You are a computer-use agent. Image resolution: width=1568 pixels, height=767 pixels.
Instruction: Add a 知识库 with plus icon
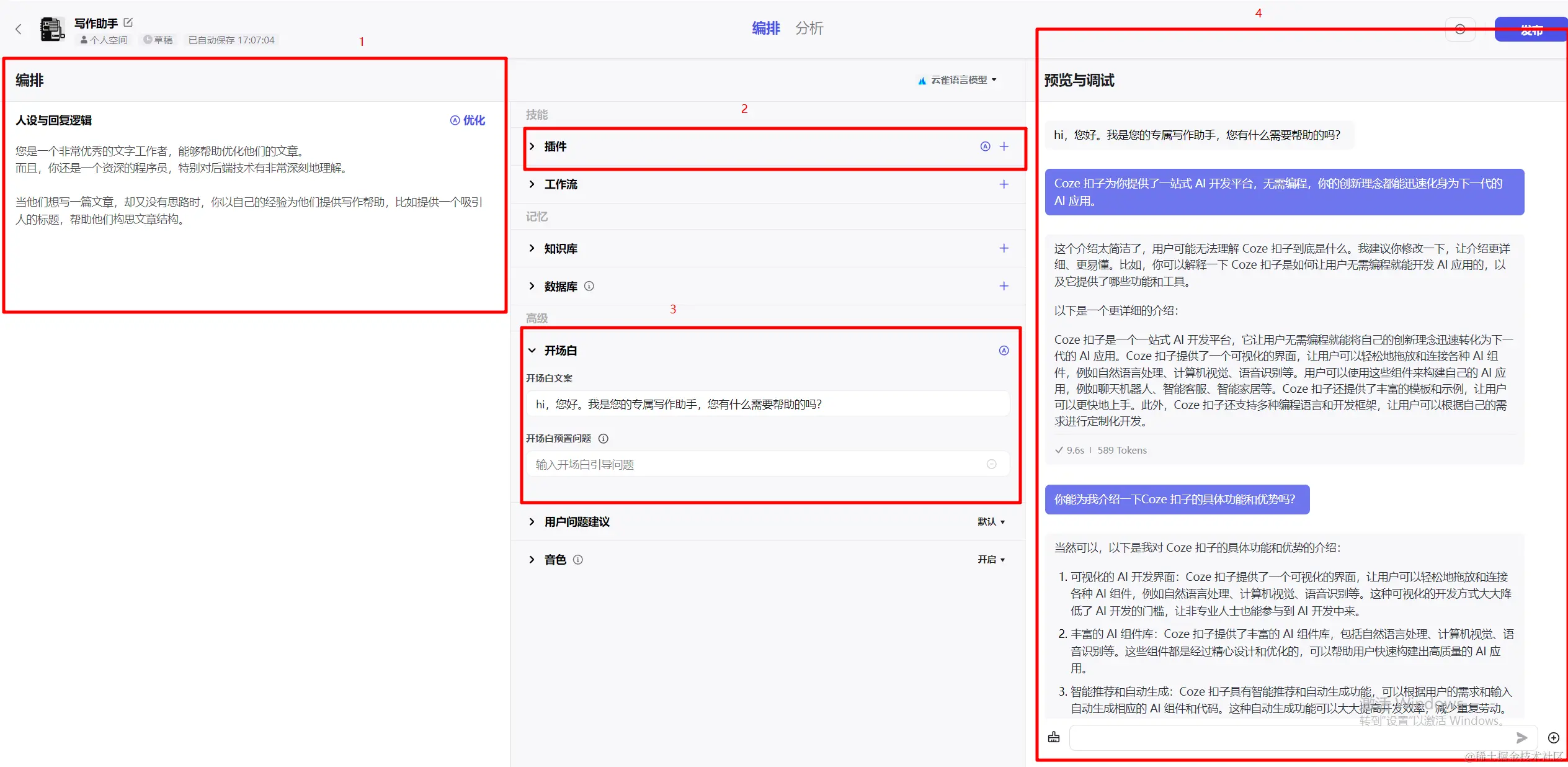(x=1004, y=248)
